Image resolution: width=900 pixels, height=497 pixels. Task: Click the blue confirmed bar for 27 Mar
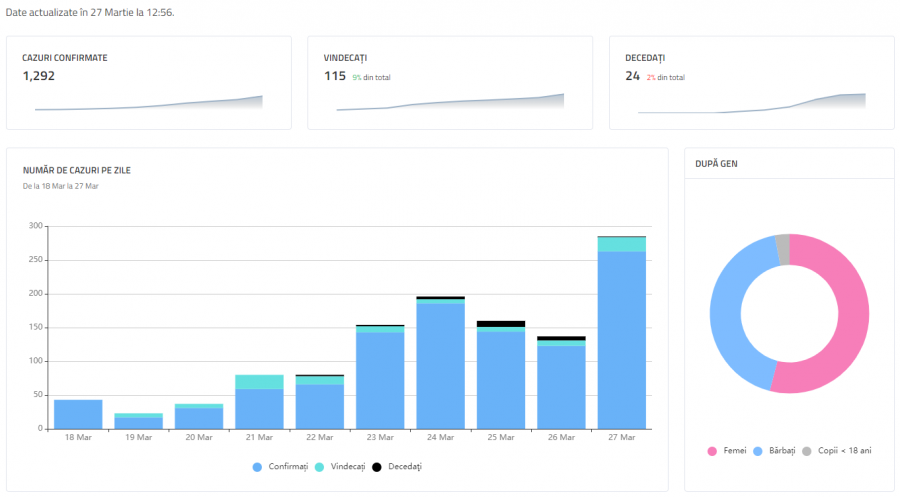pyautogui.click(x=621, y=340)
